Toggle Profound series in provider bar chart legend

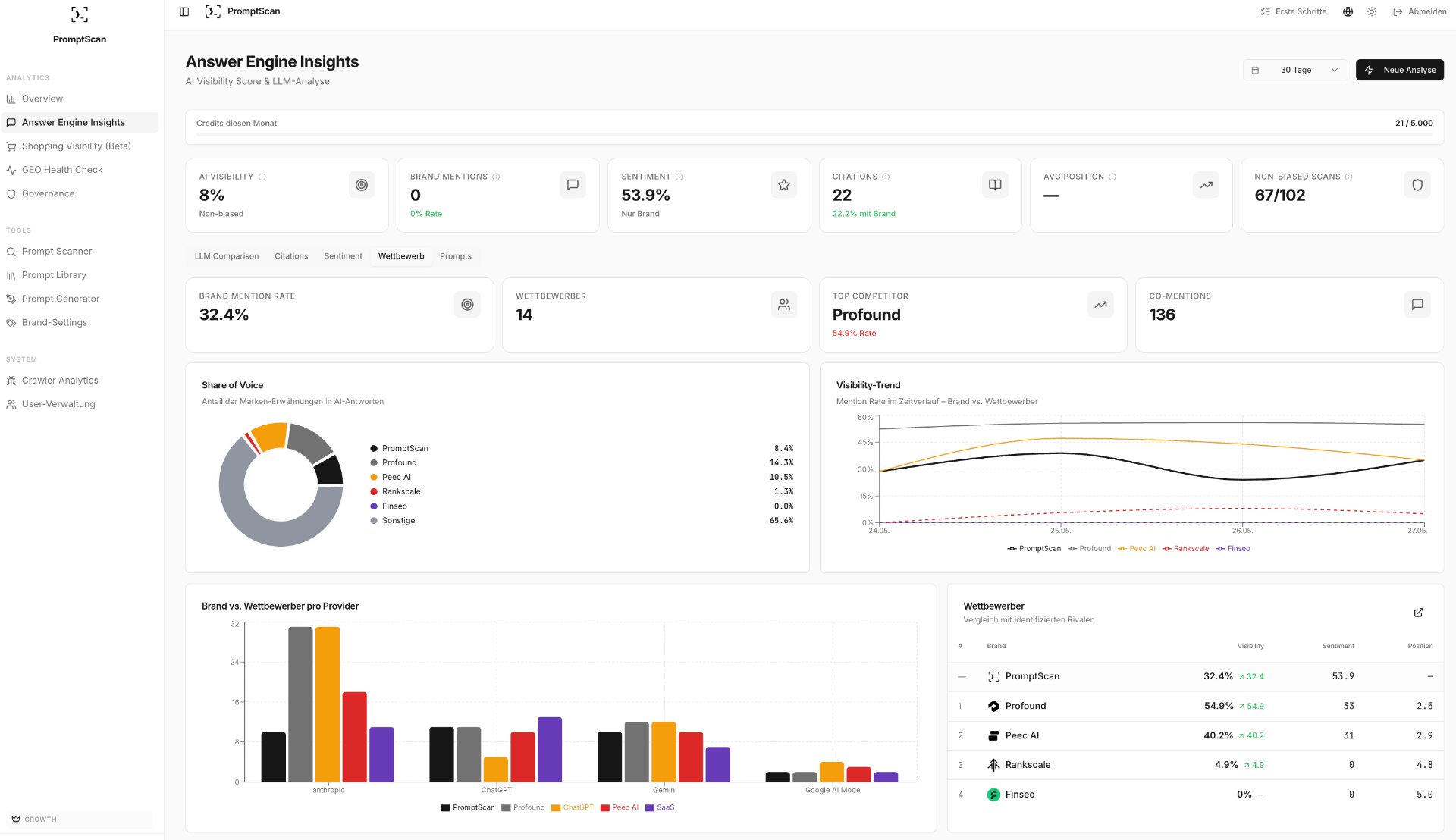[x=523, y=808]
